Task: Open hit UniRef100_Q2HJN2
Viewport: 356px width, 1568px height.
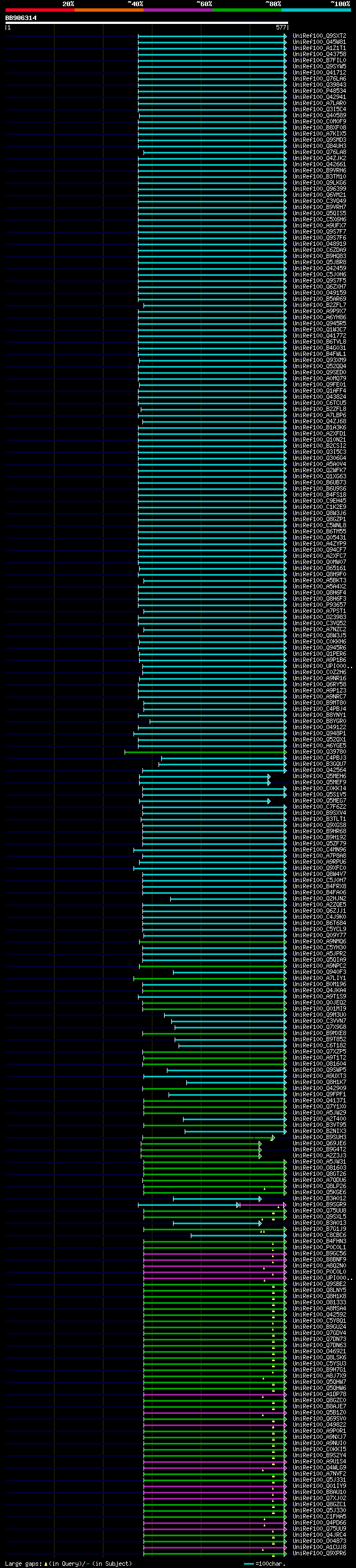Action: 319,898
